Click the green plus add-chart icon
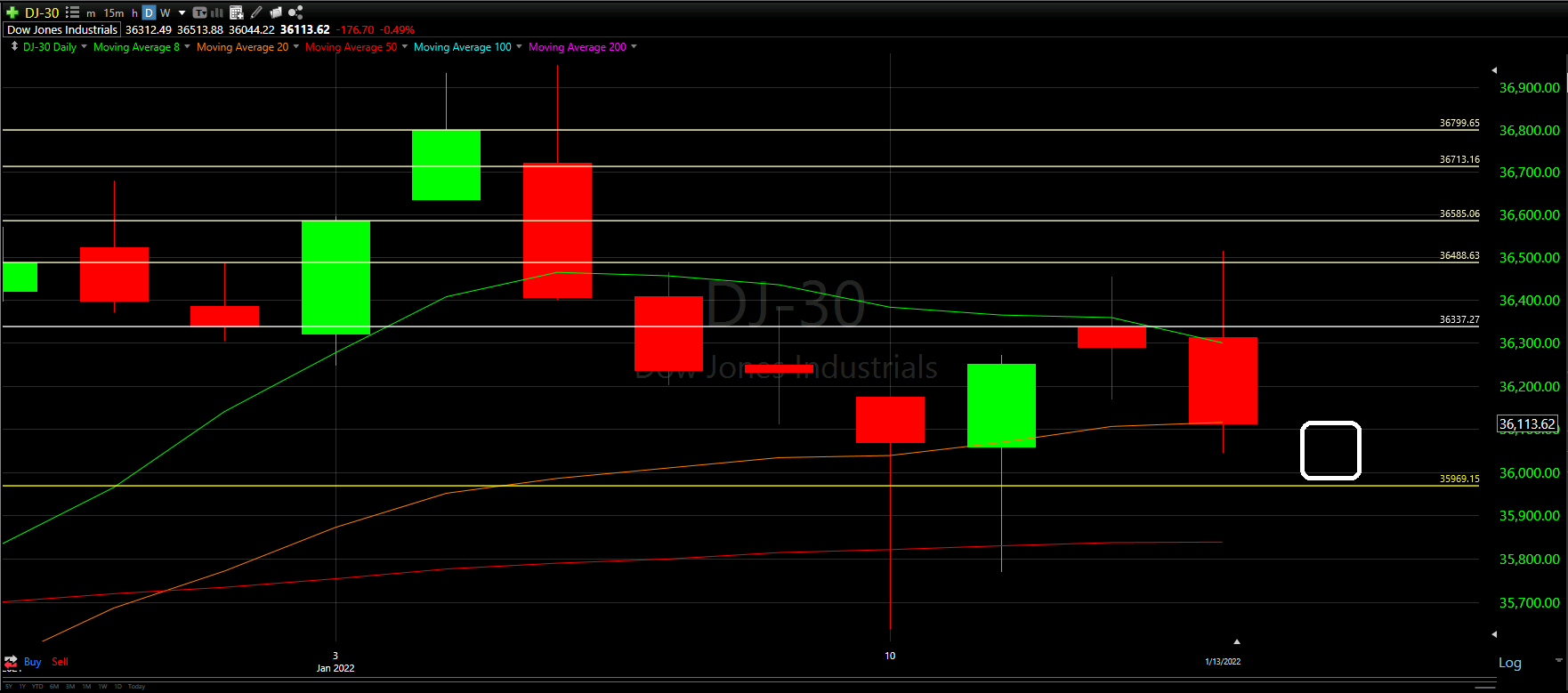 pyautogui.click(x=12, y=12)
